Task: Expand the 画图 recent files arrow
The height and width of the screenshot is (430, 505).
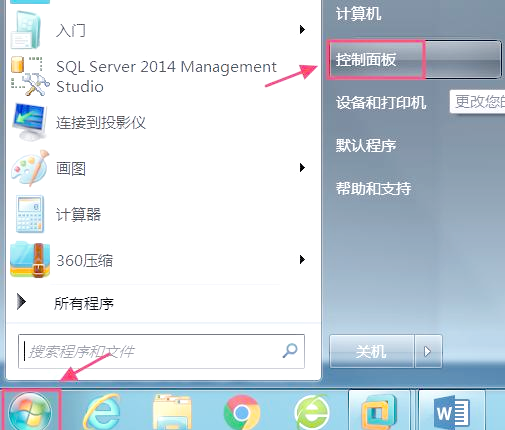Action: click(x=302, y=167)
